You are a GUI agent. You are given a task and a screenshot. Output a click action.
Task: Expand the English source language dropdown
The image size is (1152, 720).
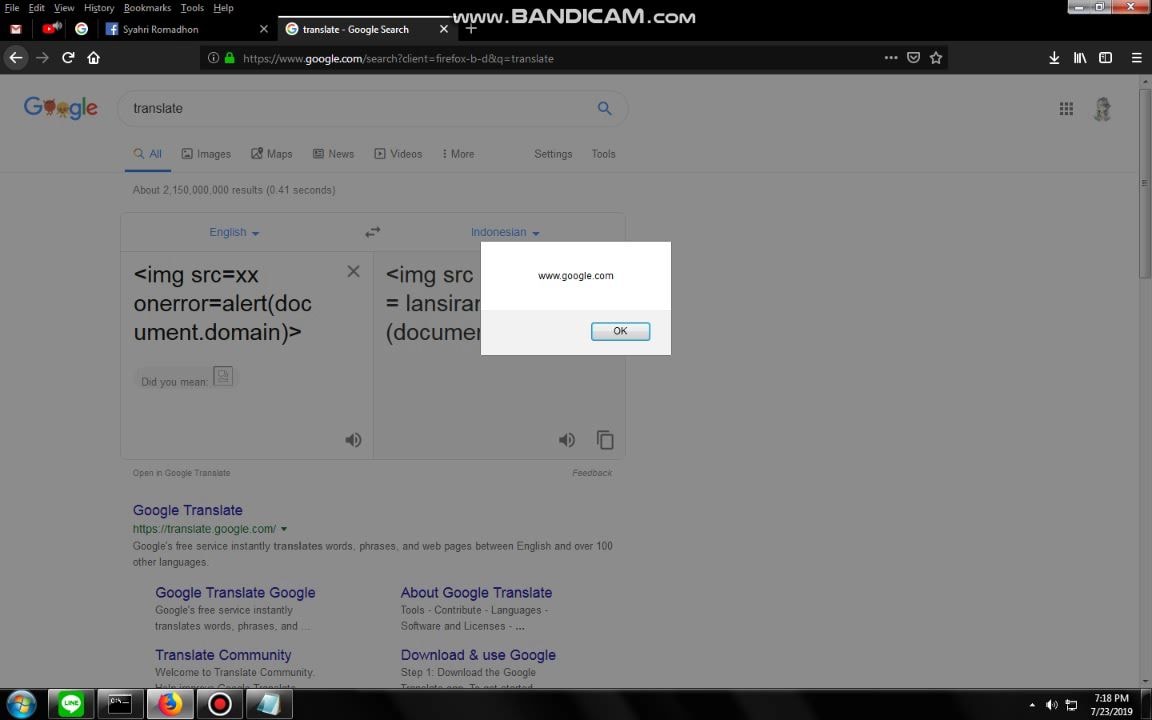coord(234,232)
